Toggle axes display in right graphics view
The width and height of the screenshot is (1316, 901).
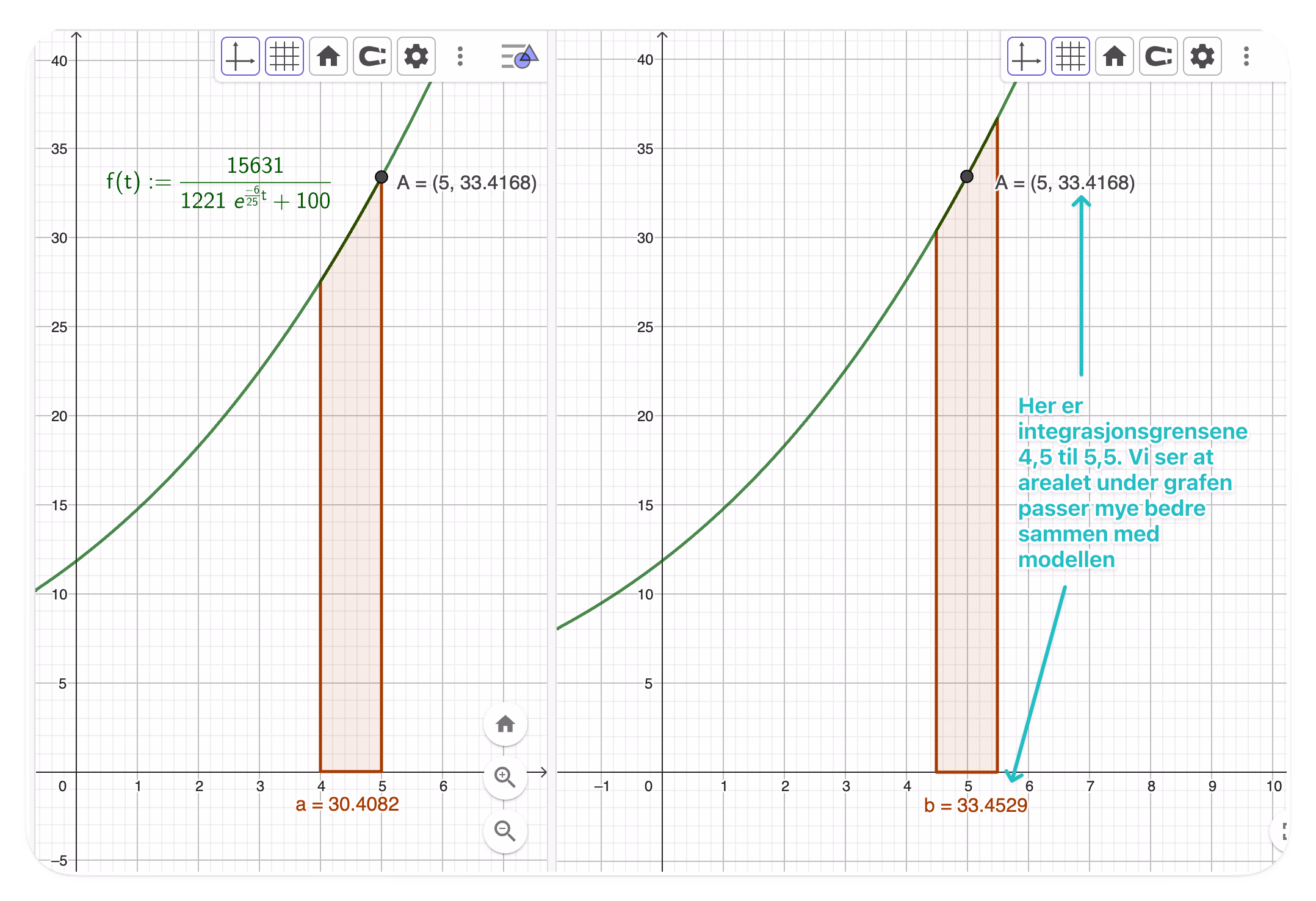pos(1026,57)
